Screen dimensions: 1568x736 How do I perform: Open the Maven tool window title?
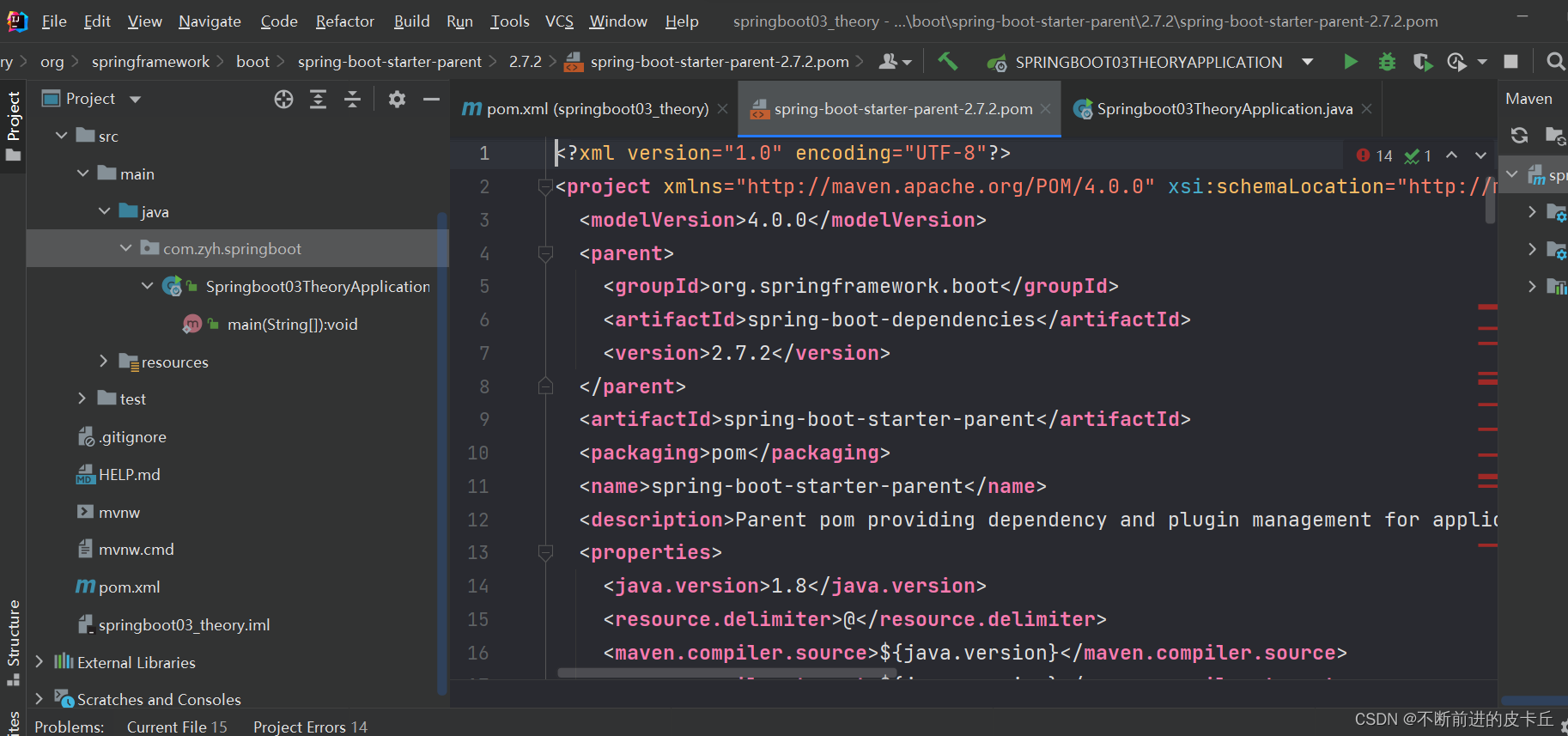1528,99
